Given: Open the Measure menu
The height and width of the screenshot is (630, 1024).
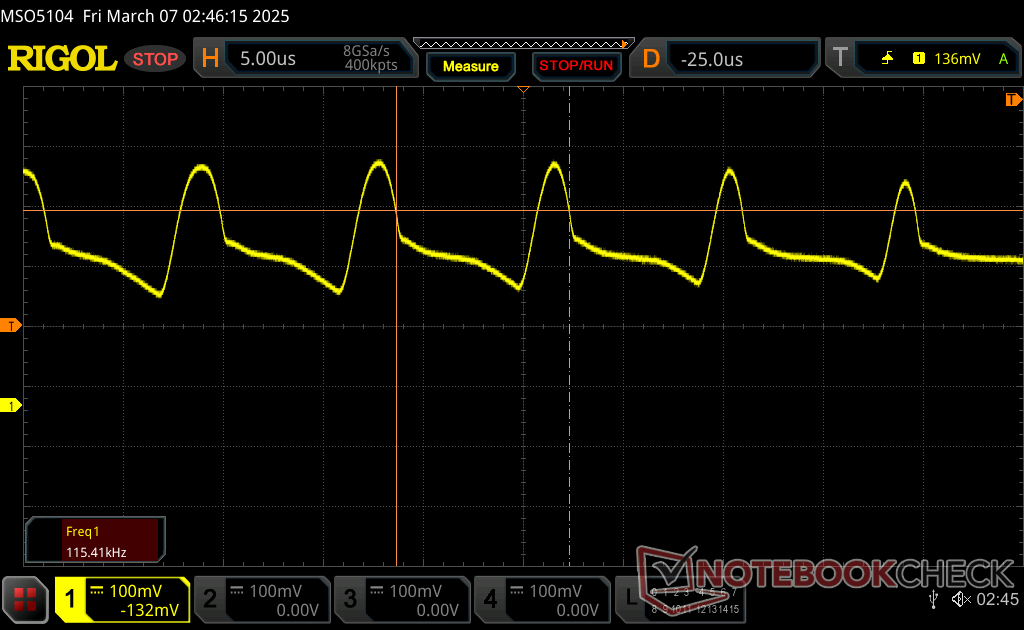Looking at the screenshot, I should point(470,66).
